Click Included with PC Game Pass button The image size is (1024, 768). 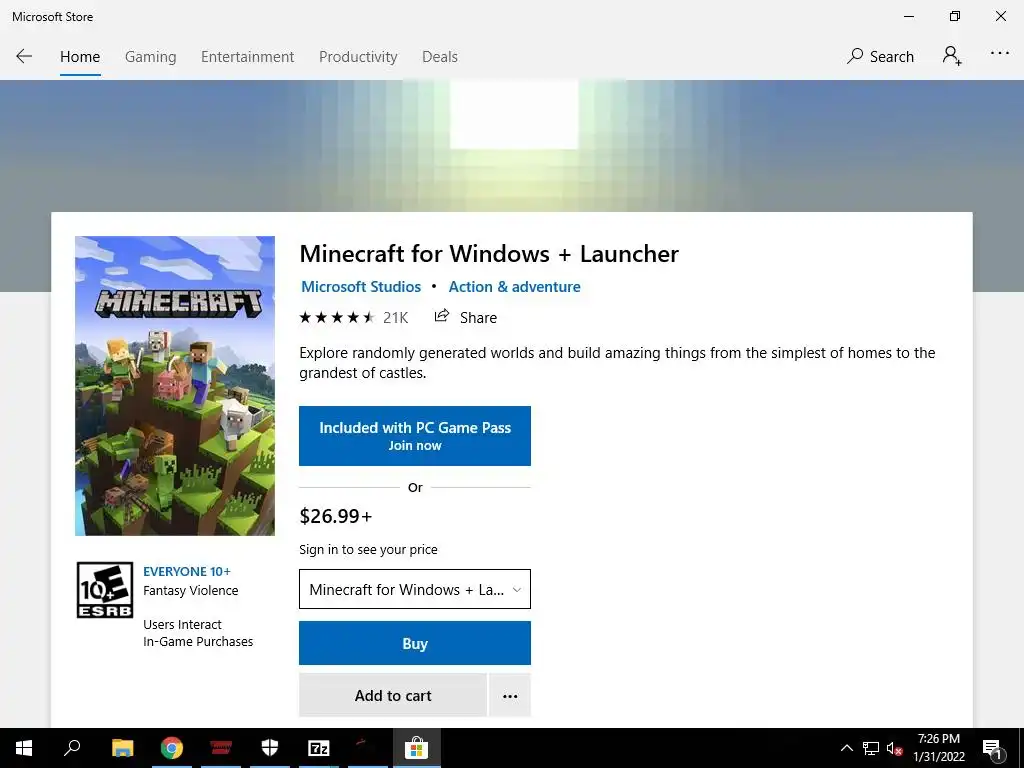tap(415, 436)
